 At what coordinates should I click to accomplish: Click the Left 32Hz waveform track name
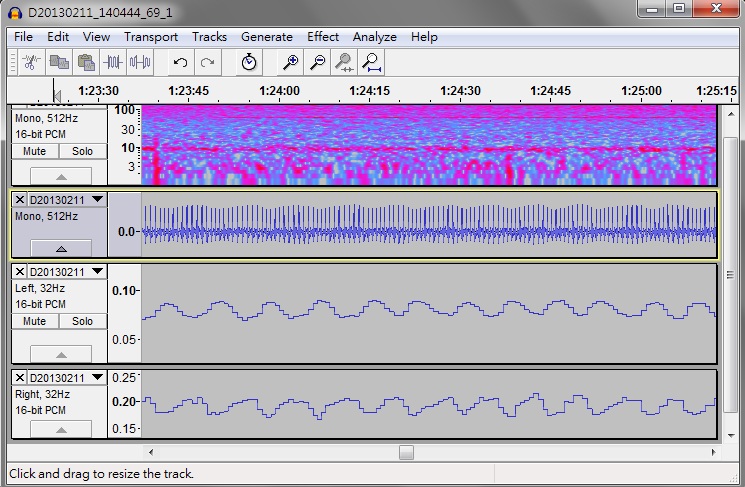pos(57,272)
